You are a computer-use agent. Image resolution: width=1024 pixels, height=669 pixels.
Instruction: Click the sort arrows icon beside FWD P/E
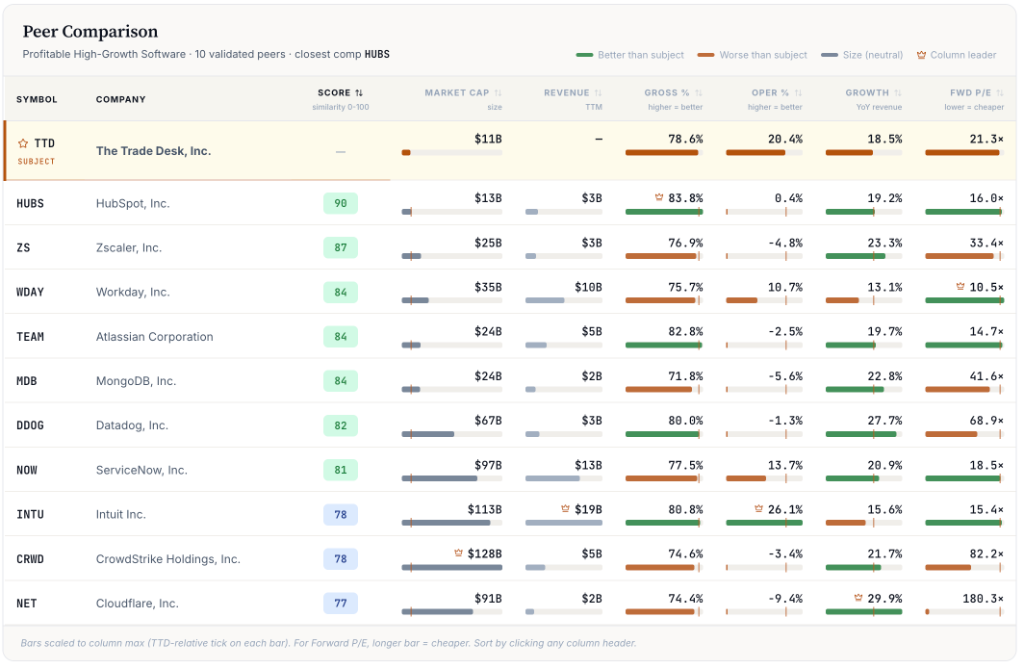click(1000, 93)
